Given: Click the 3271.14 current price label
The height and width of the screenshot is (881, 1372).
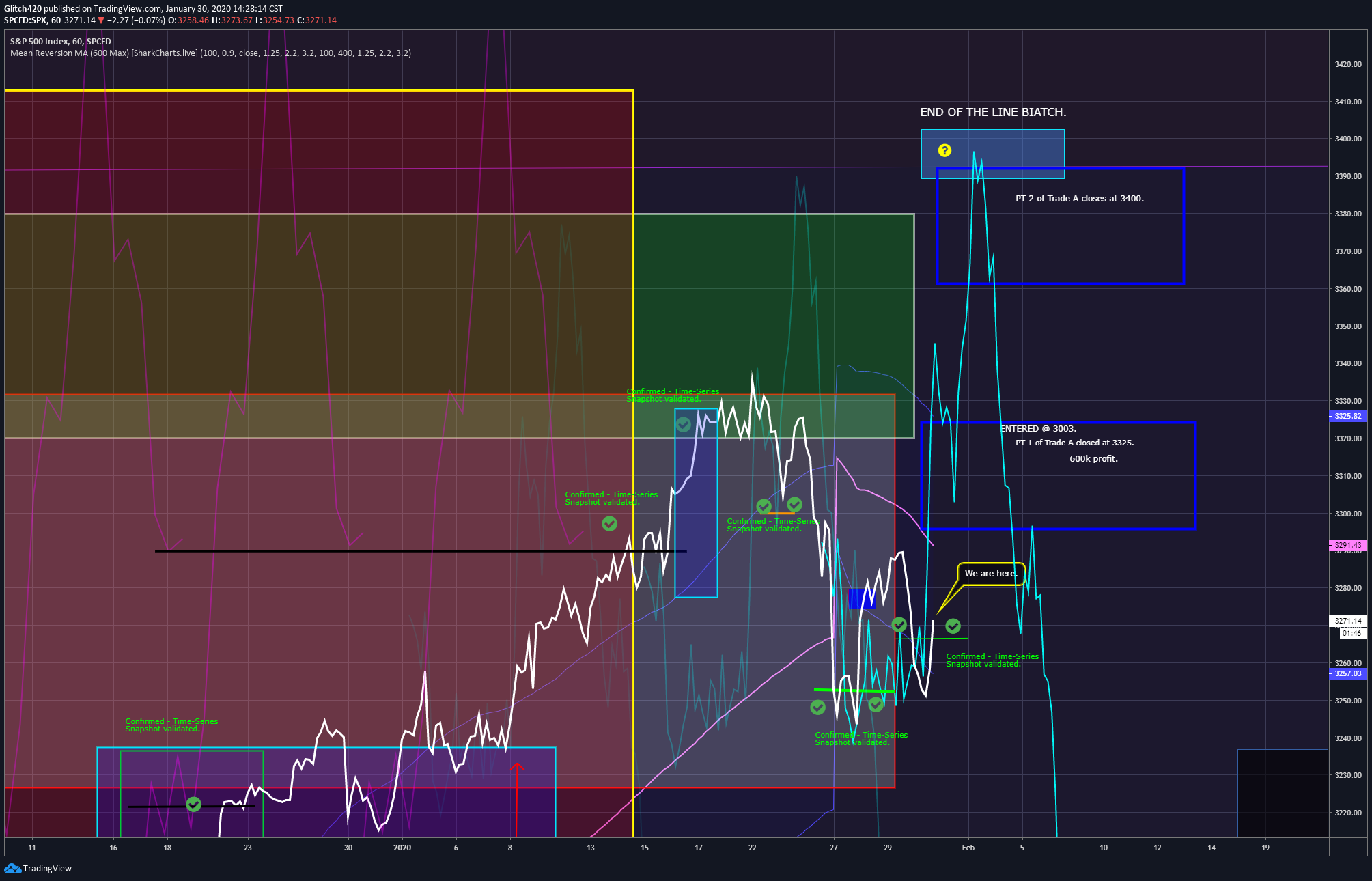Looking at the screenshot, I should click(x=1347, y=621).
